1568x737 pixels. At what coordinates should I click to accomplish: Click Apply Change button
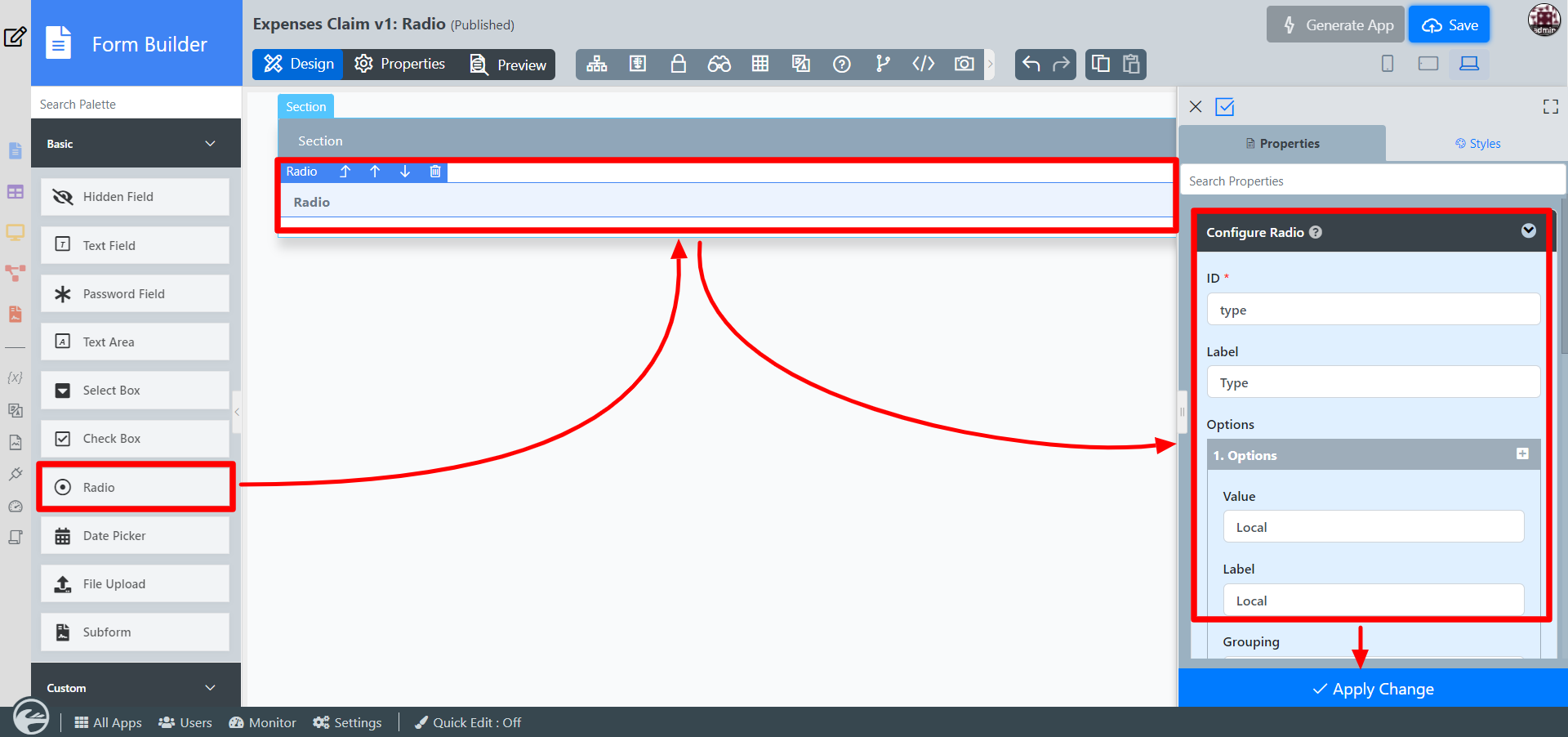pos(1373,689)
